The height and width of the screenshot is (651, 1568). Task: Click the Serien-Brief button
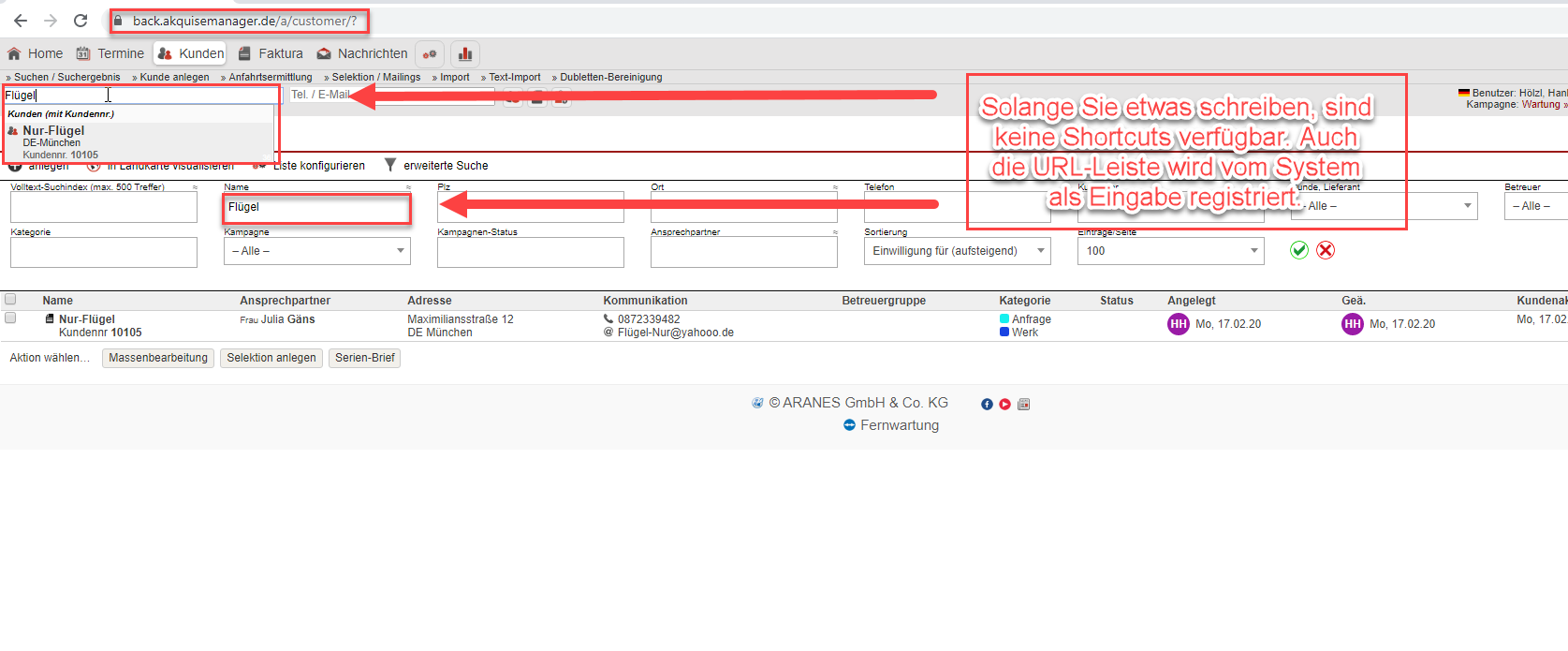365,358
